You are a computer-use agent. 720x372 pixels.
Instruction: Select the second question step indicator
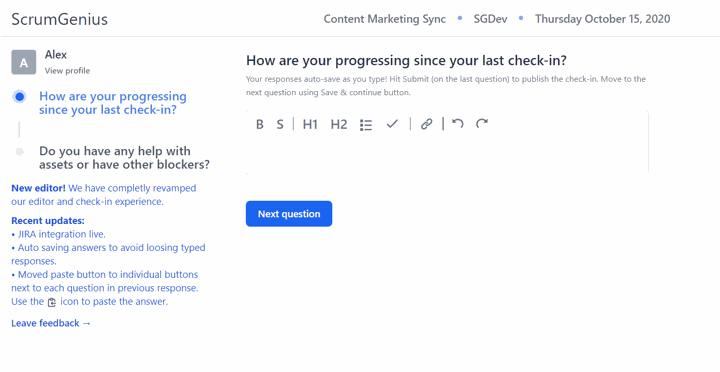click(19, 152)
